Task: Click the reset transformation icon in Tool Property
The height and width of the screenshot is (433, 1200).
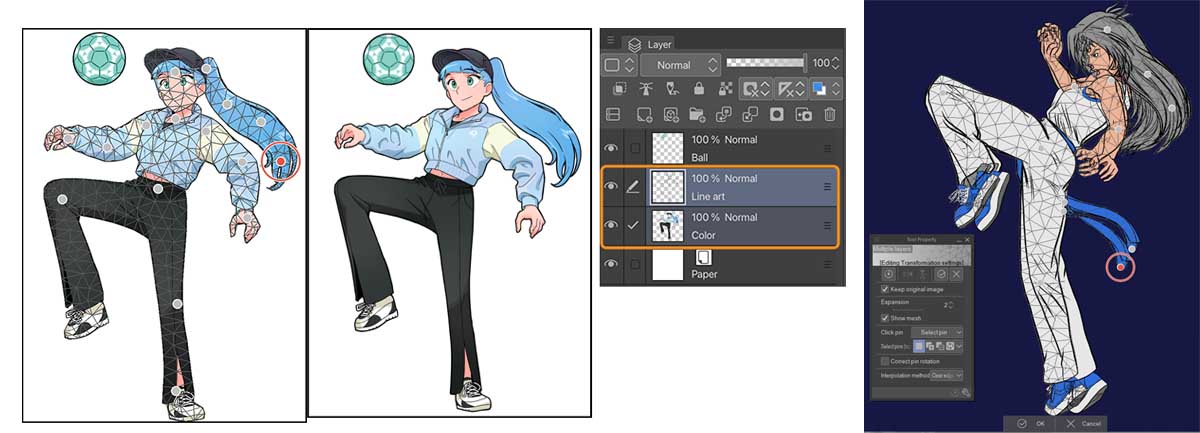Action: pos(888,274)
